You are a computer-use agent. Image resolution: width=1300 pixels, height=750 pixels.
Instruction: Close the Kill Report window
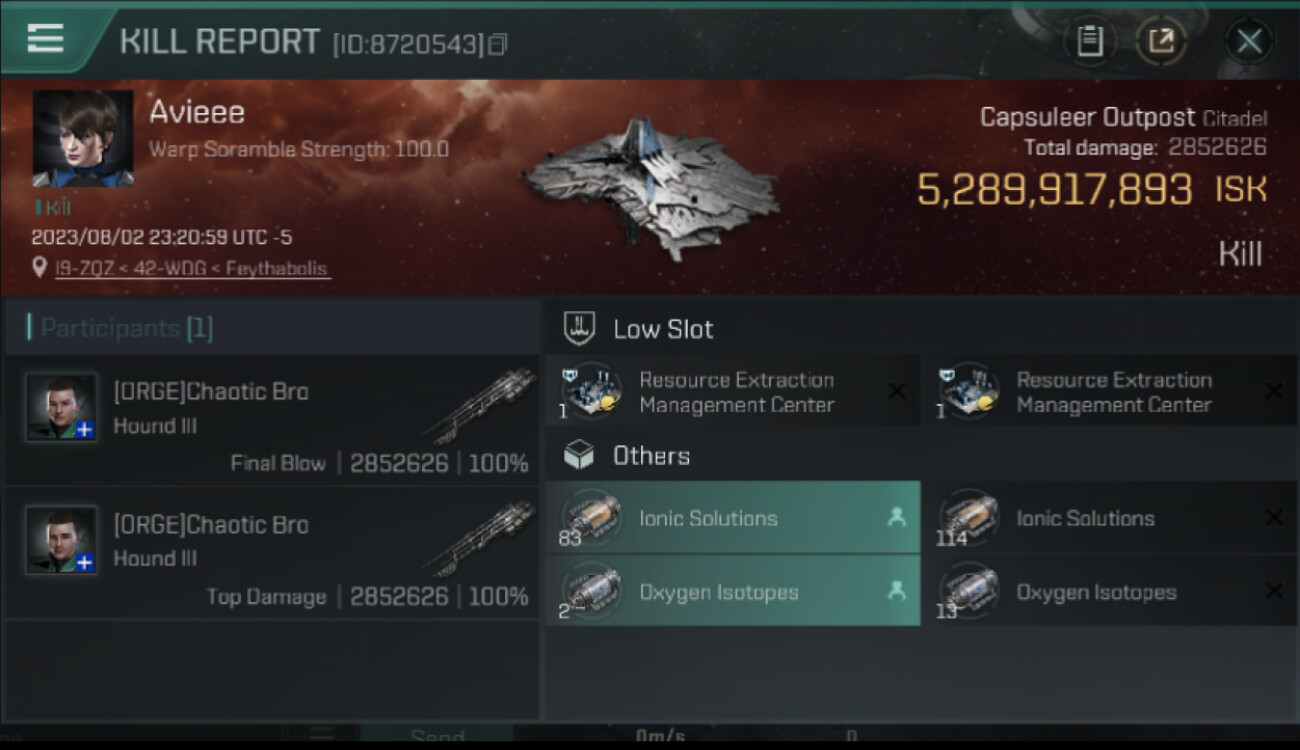tap(1249, 41)
